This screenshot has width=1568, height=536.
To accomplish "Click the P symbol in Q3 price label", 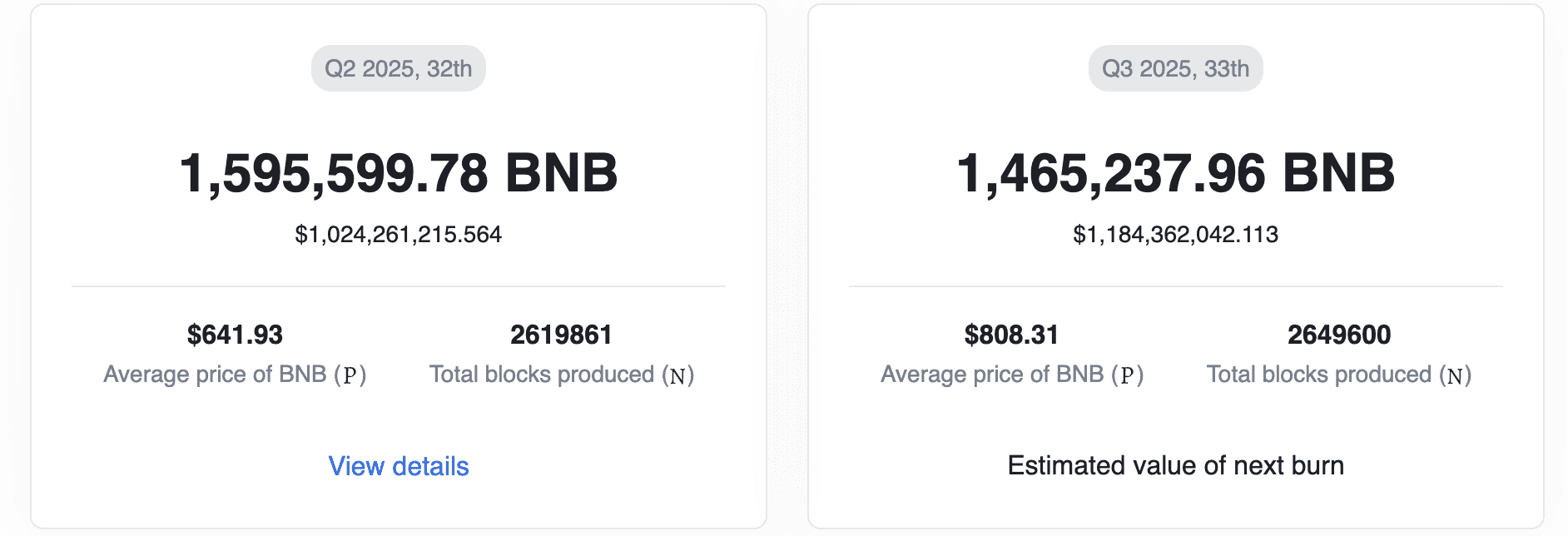I will [1127, 375].
